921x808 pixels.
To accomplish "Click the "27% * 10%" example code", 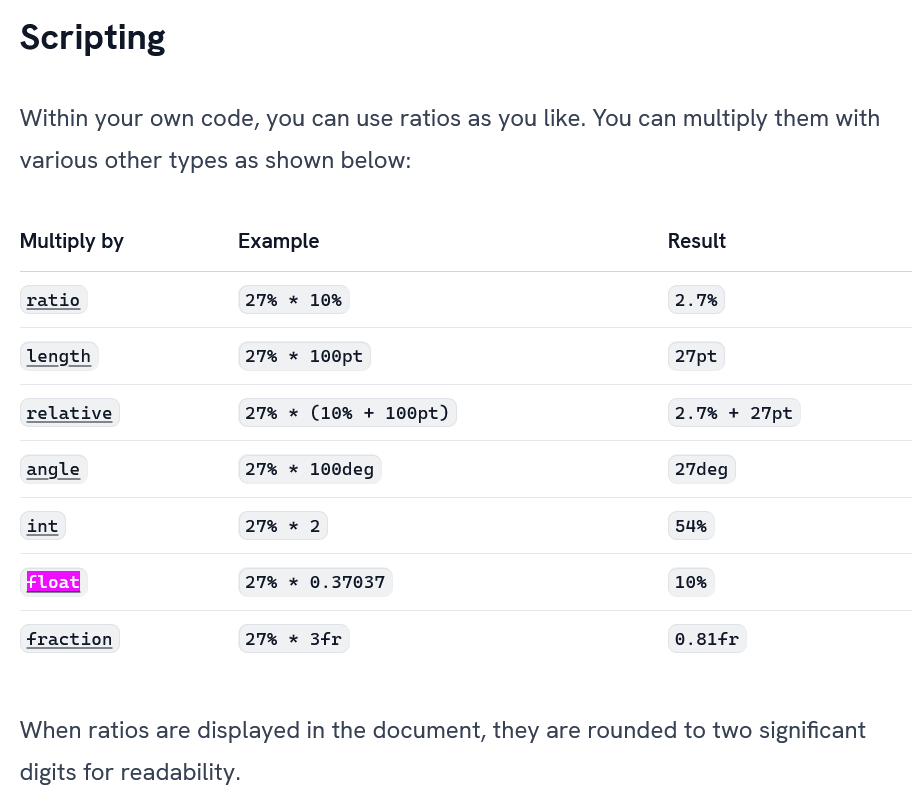I will 294,300.
